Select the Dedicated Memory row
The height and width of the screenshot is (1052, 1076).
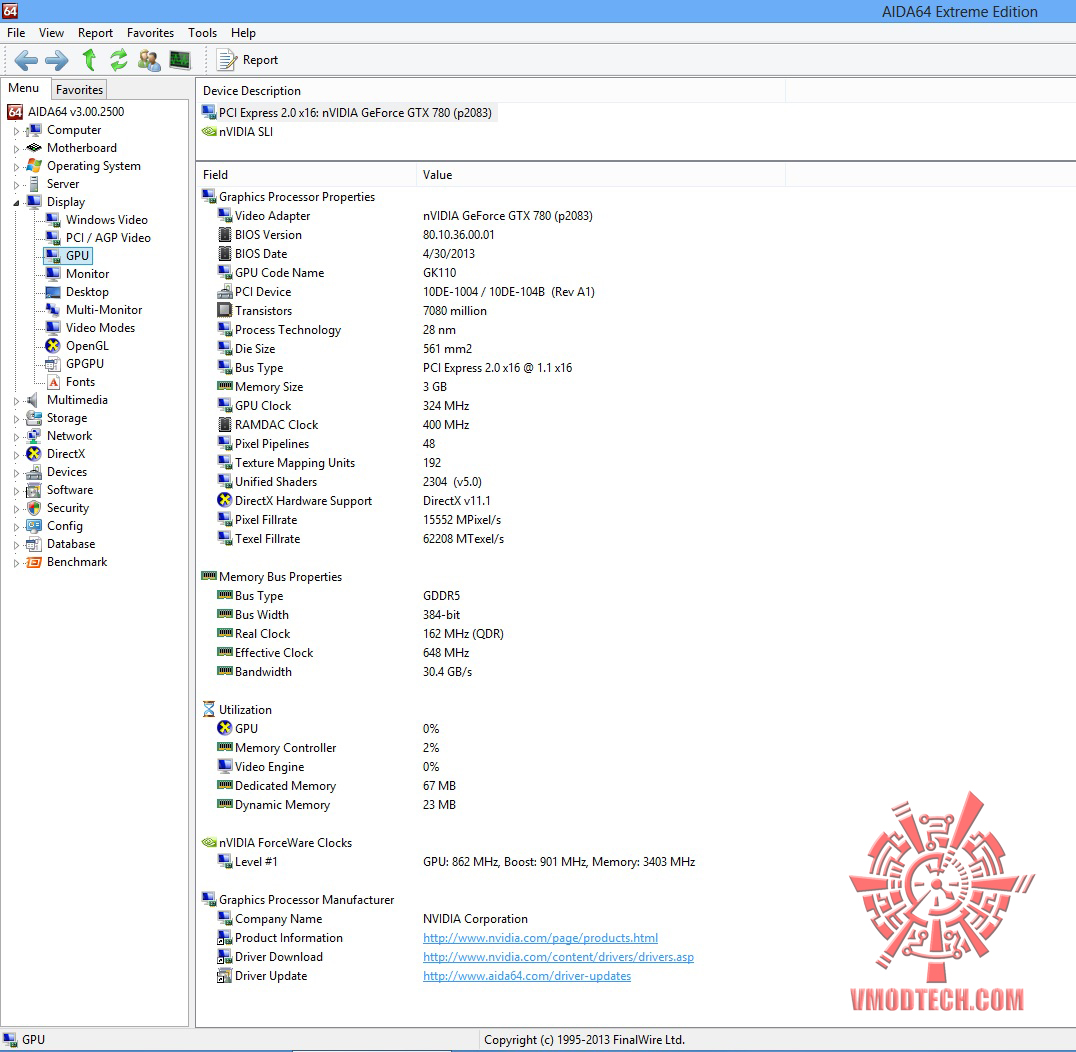pos(491,786)
